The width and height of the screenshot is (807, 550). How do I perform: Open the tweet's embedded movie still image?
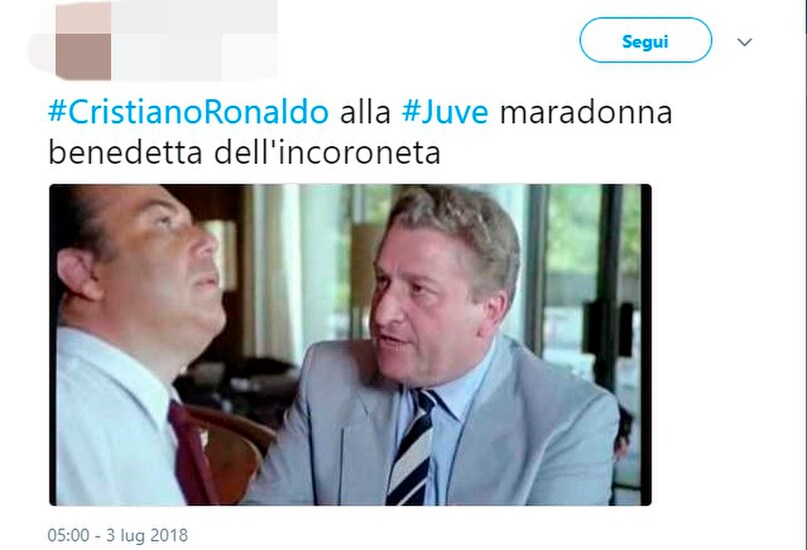350,345
